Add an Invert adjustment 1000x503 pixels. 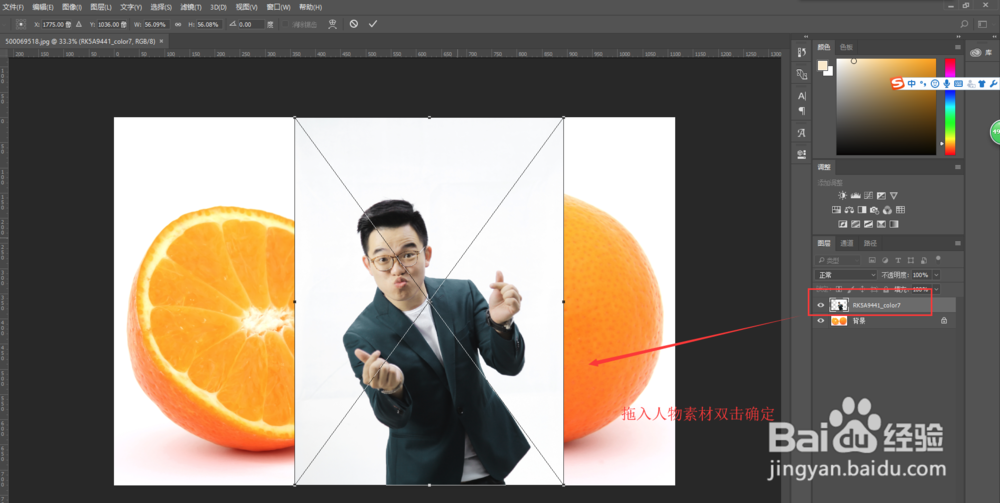(843, 224)
